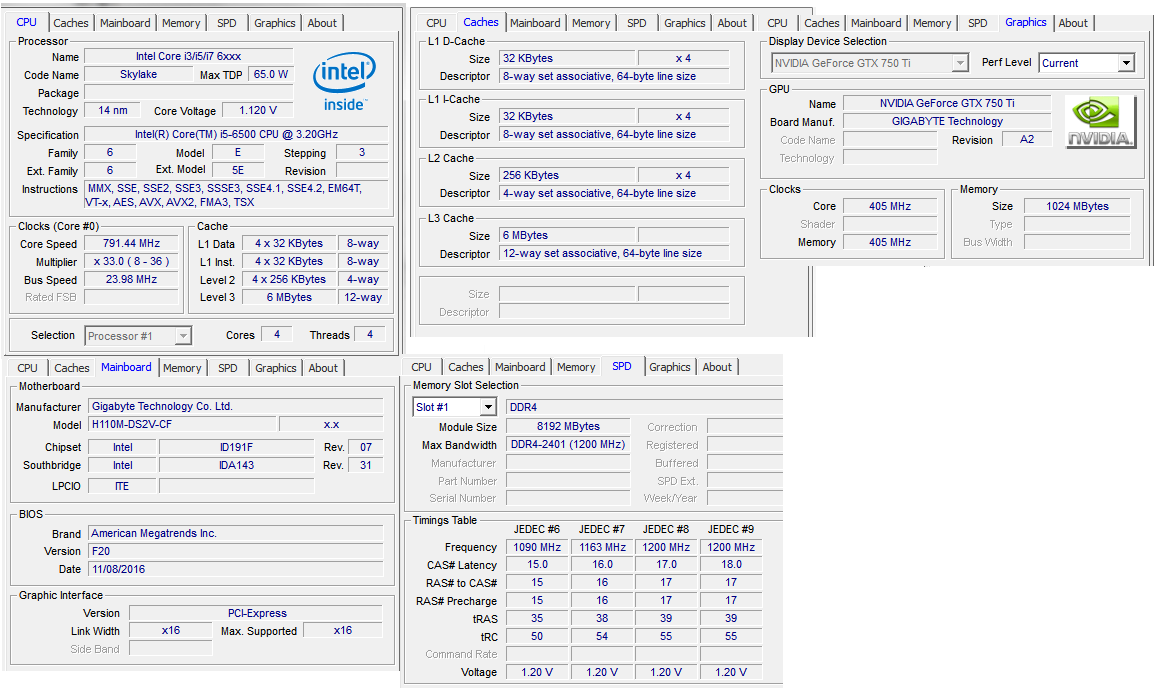Open the Slot #1 memory slot dropdown
The width and height of the screenshot is (1154, 688).
click(487, 407)
